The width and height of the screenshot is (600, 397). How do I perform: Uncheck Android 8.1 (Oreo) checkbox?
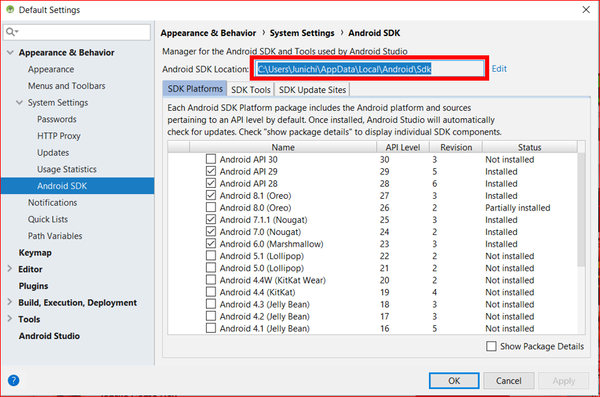[211, 195]
